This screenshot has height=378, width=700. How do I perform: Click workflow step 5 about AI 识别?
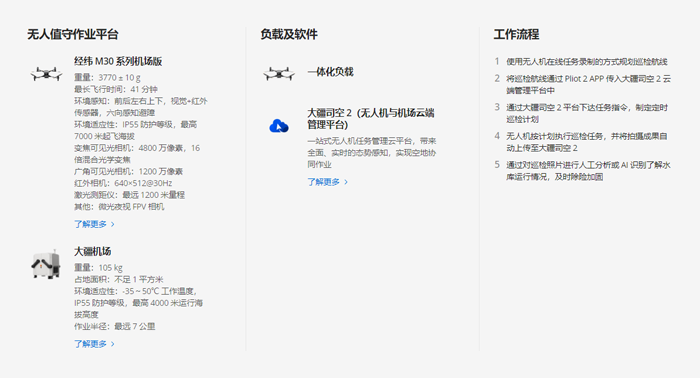pyautogui.click(x=583, y=171)
